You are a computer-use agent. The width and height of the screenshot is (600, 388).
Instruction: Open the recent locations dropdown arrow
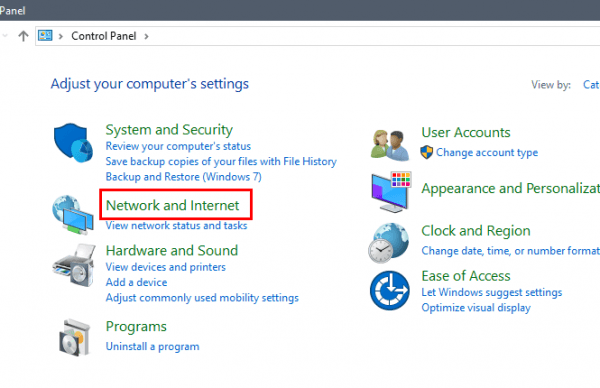point(5,36)
